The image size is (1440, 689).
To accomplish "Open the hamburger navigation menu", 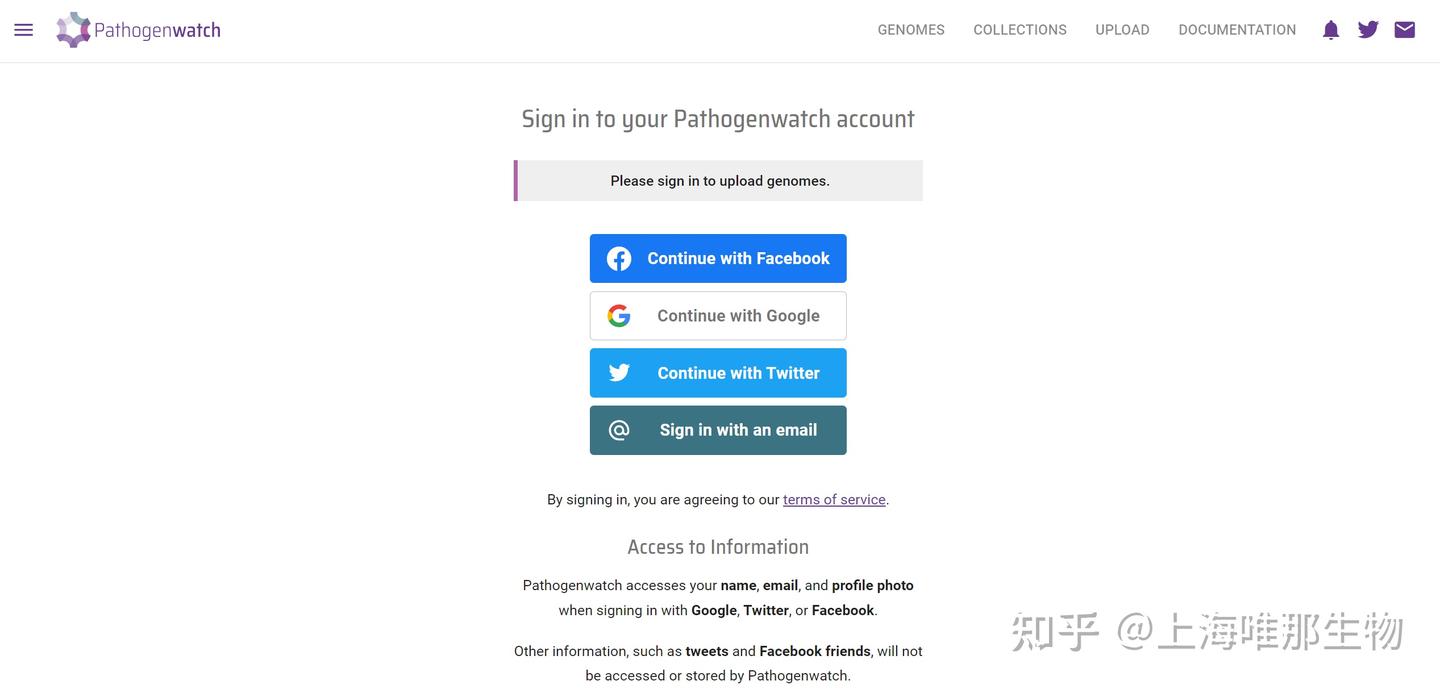I will click(23, 29).
